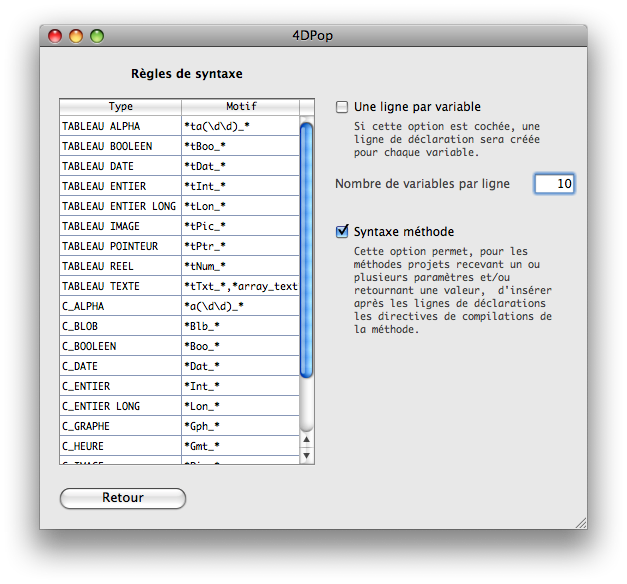
Task: Select the C_ENTIER LONG type cell
Action: pos(120,406)
